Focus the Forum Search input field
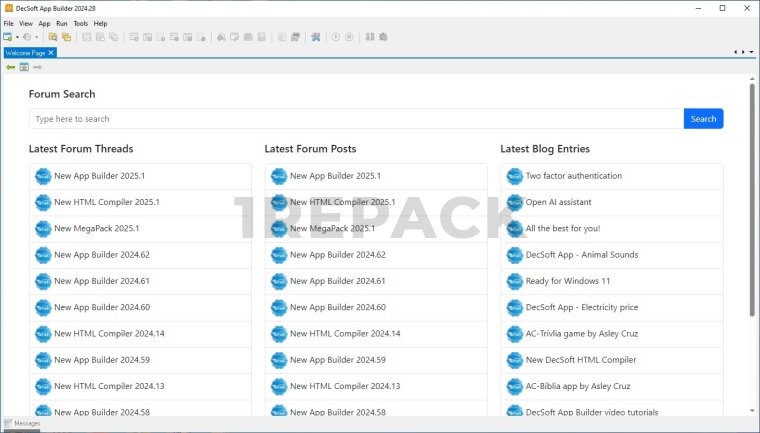Screen dimensions: 760x433 [x=355, y=119]
